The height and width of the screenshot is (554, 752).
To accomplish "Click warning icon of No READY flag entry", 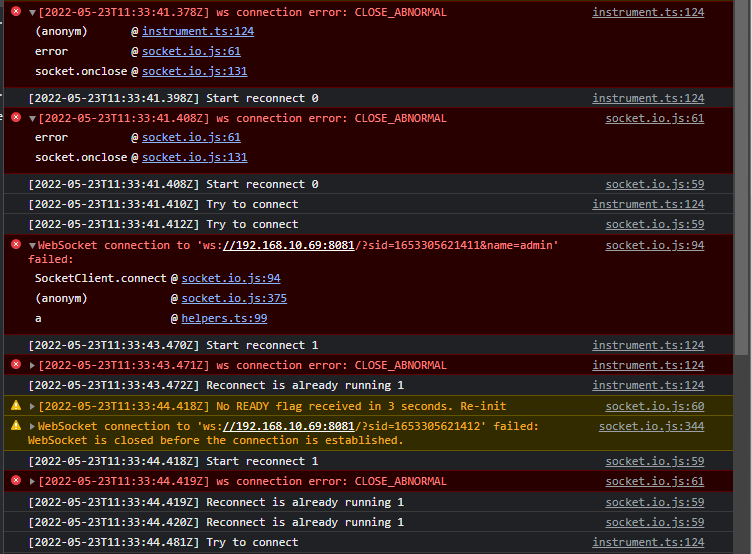I will tap(16, 406).
